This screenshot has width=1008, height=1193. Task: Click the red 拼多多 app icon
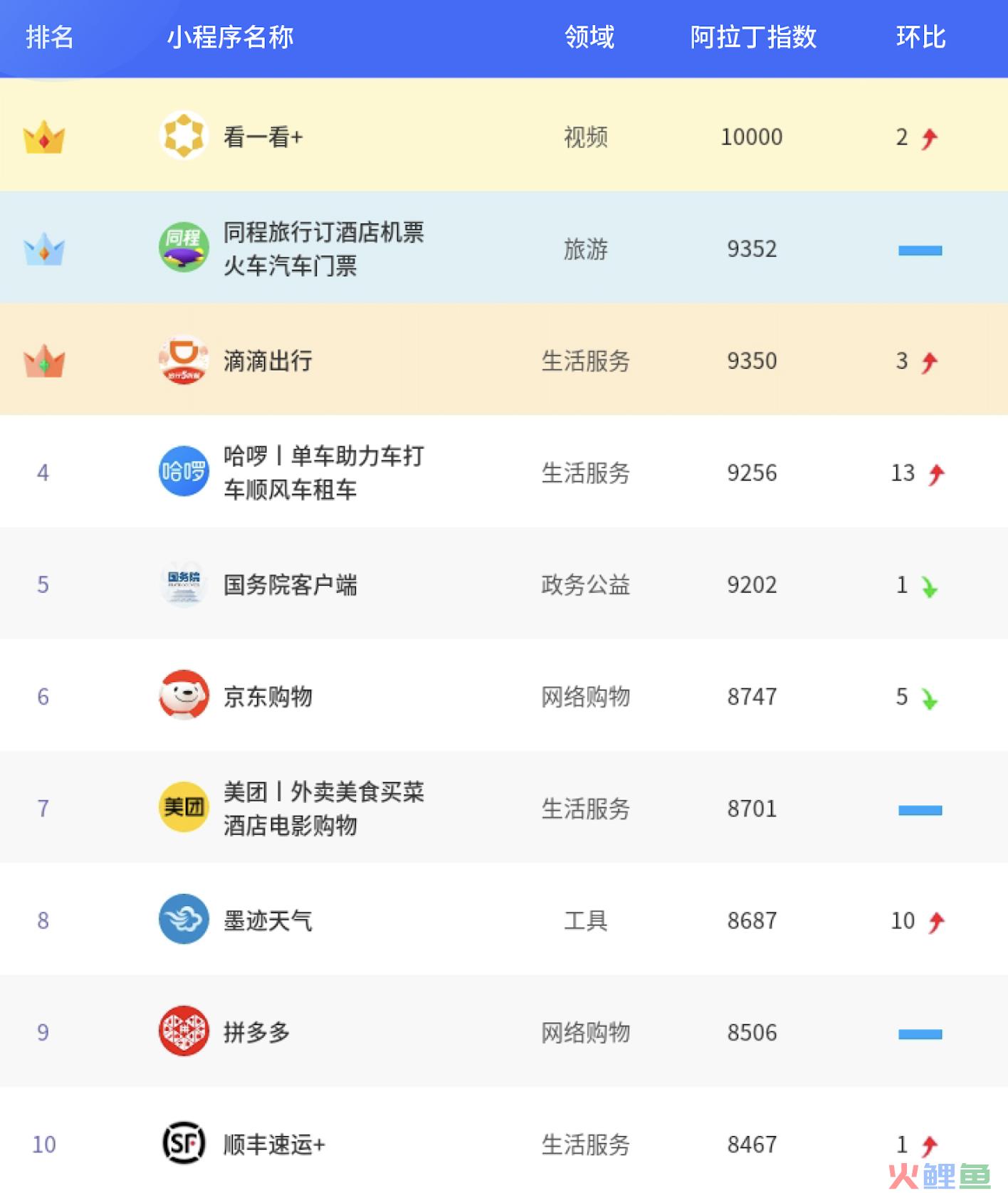[x=184, y=1031]
